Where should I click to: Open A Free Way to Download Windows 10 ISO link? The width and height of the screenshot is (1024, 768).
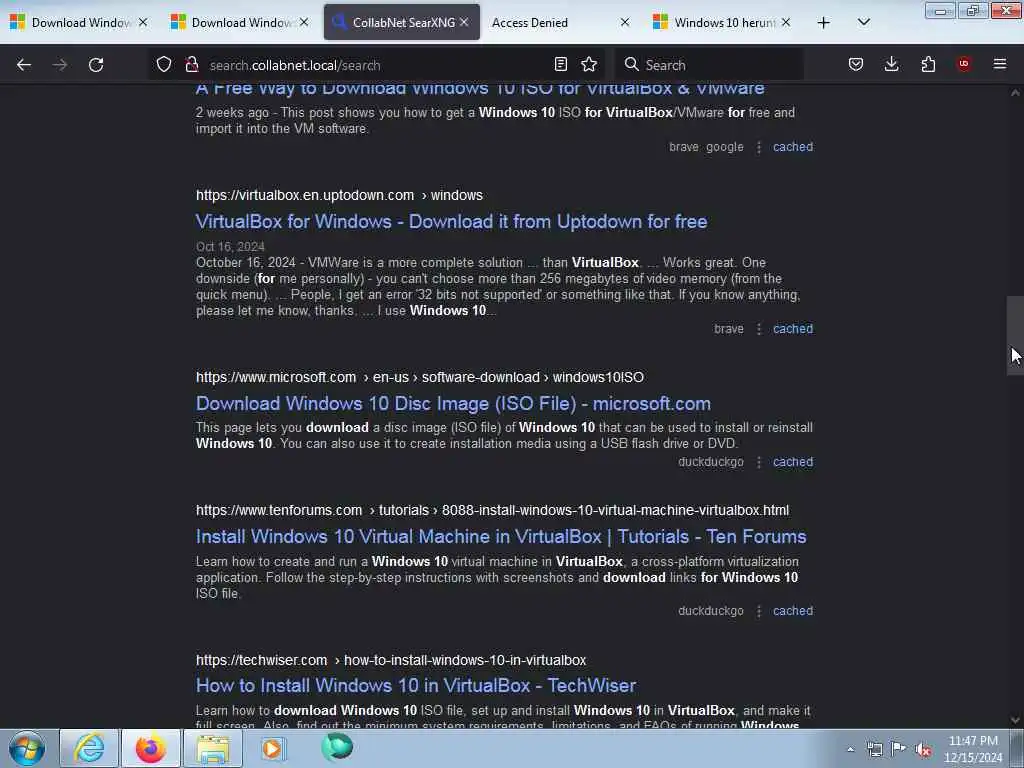[480, 89]
